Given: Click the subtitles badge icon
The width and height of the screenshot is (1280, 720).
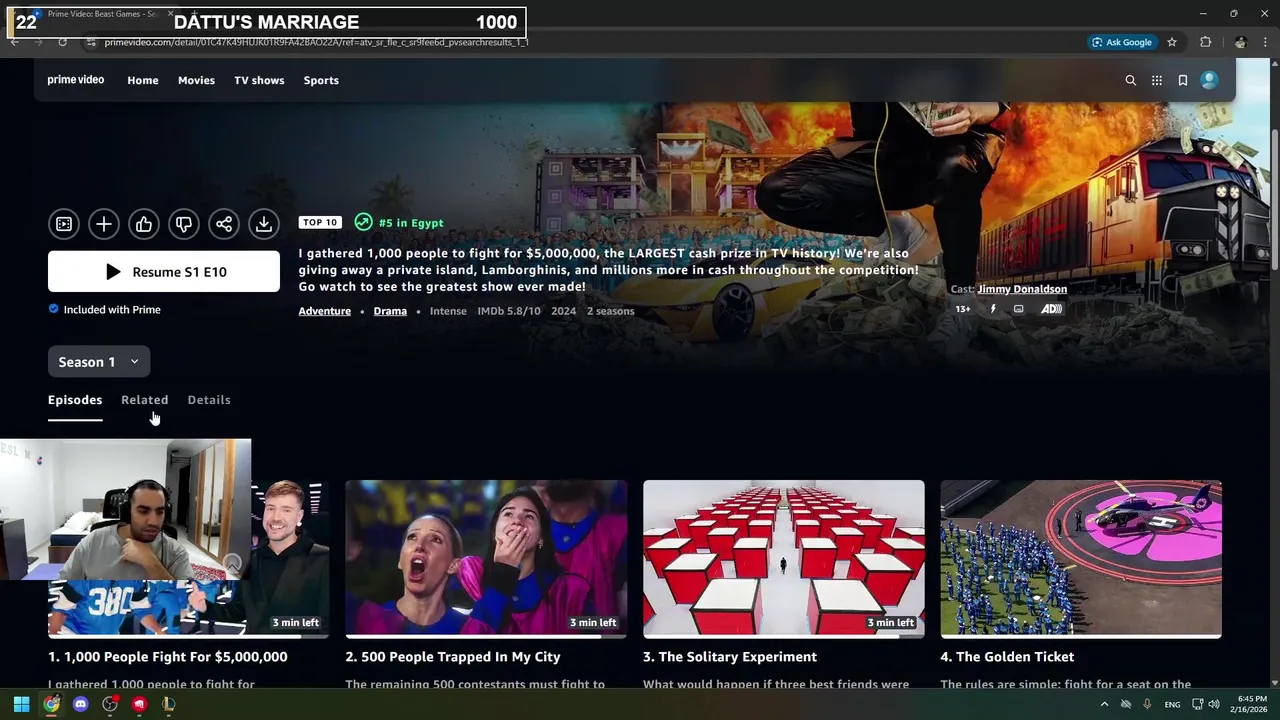Looking at the screenshot, I should click(1018, 309).
